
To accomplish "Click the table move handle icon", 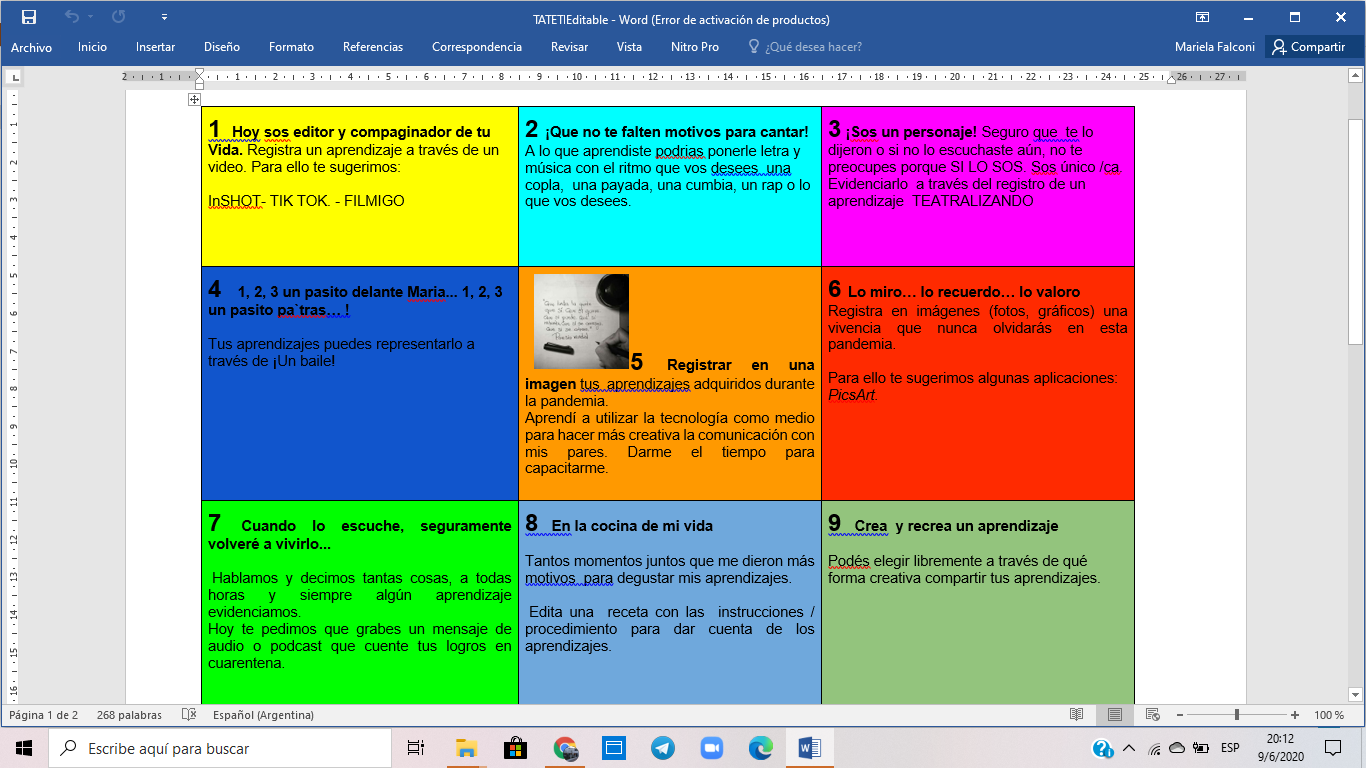I will (x=194, y=99).
